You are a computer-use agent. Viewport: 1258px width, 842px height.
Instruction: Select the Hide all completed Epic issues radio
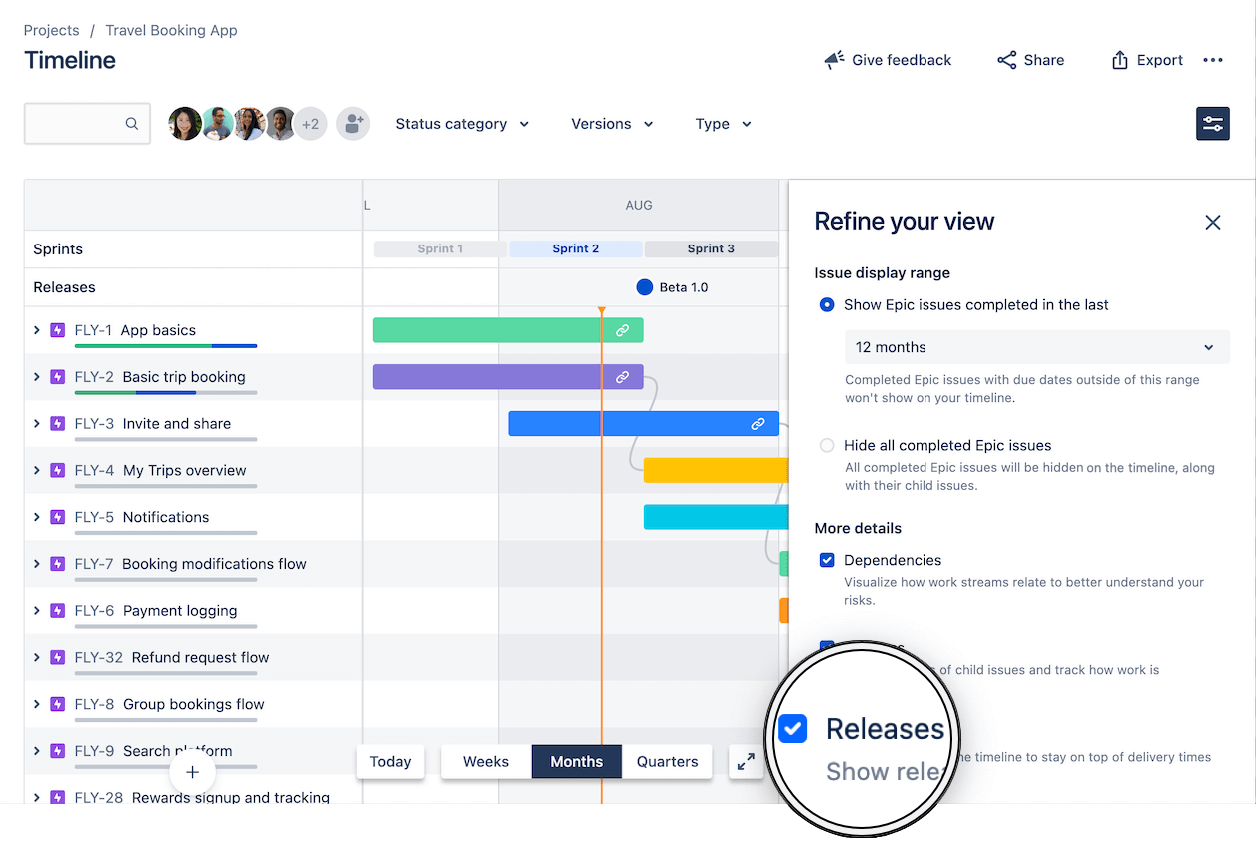(x=827, y=445)
